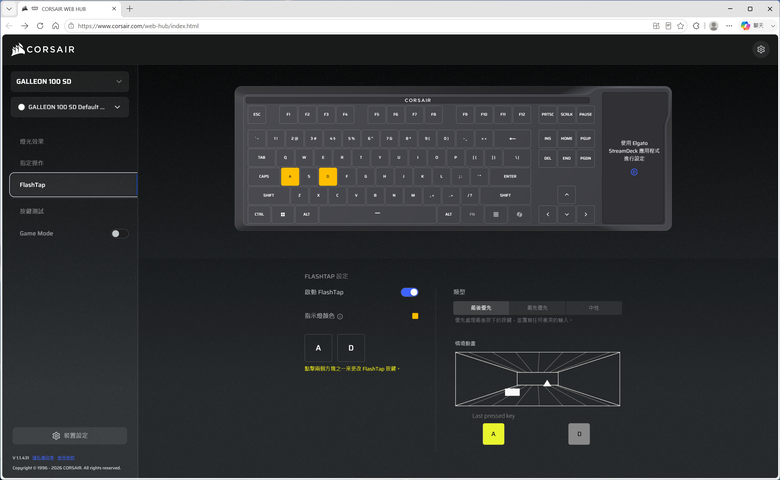Image resolution: width=780 pixels, height=480 pixels.
Task: Bookmark this page with the star icon
Action: pos(681,26)
